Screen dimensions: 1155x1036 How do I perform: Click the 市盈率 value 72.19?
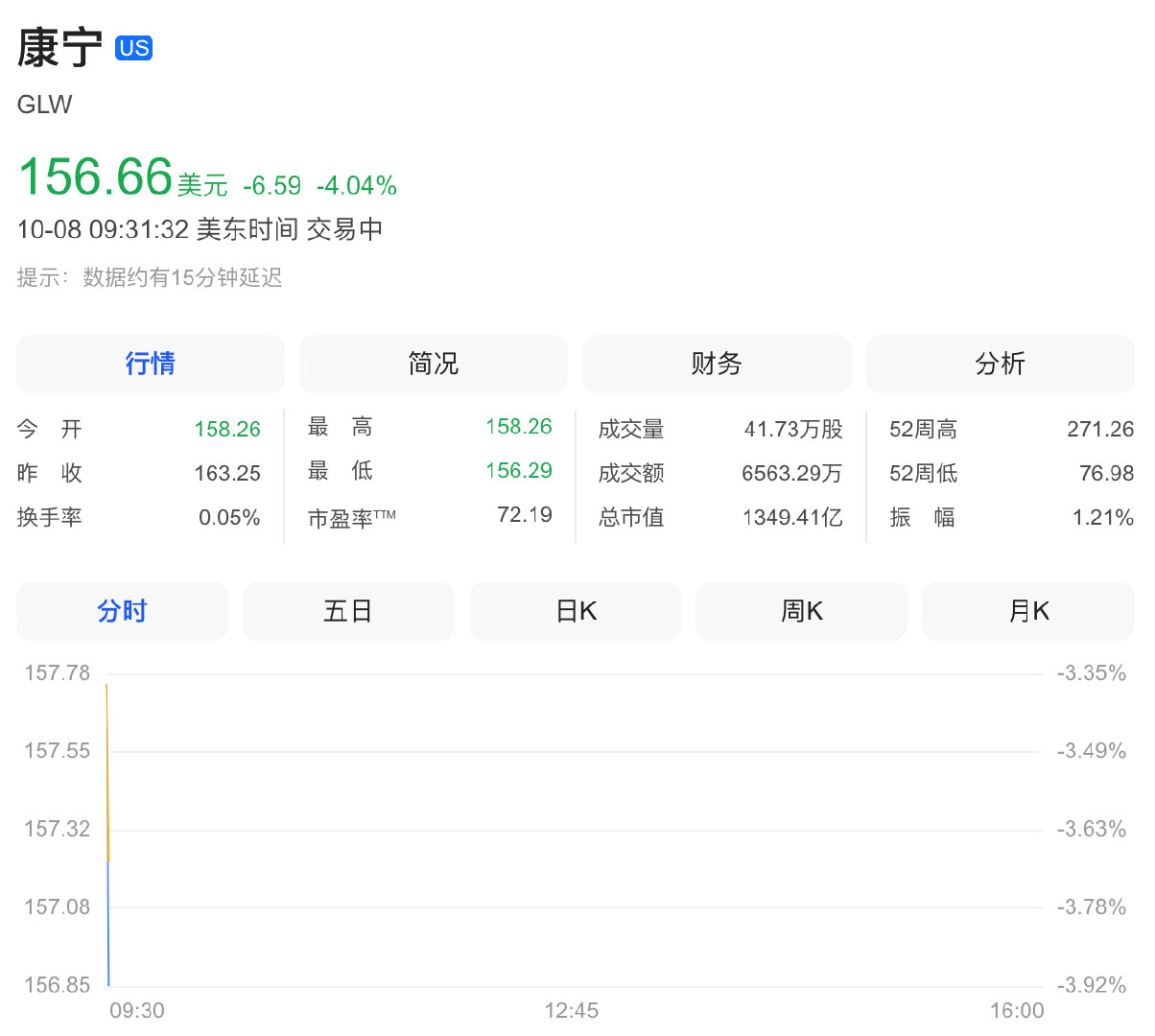525,514
